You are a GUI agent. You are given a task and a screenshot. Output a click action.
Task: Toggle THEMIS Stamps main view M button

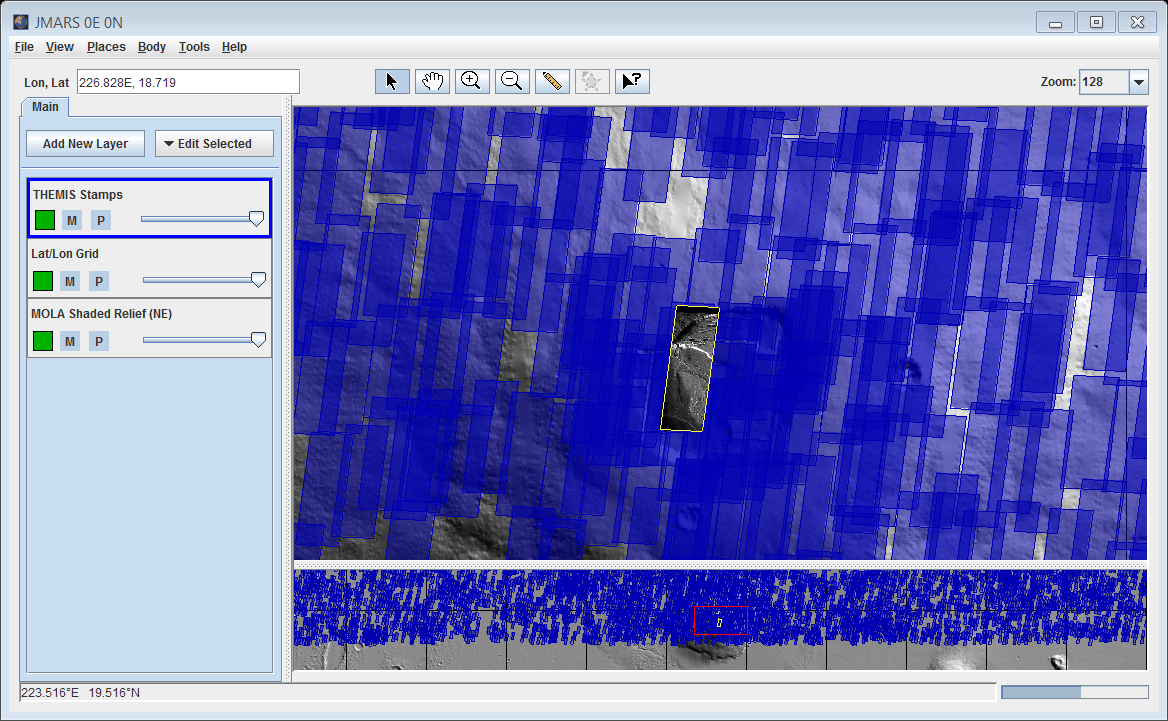tap(72, 220)
